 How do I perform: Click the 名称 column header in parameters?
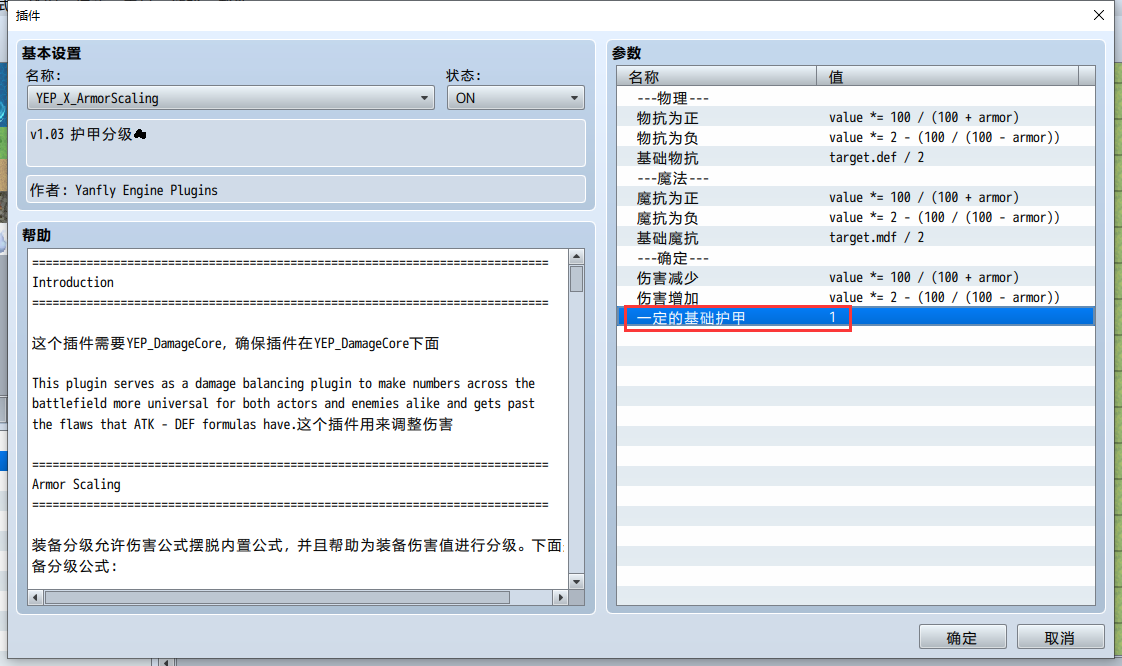716,77
